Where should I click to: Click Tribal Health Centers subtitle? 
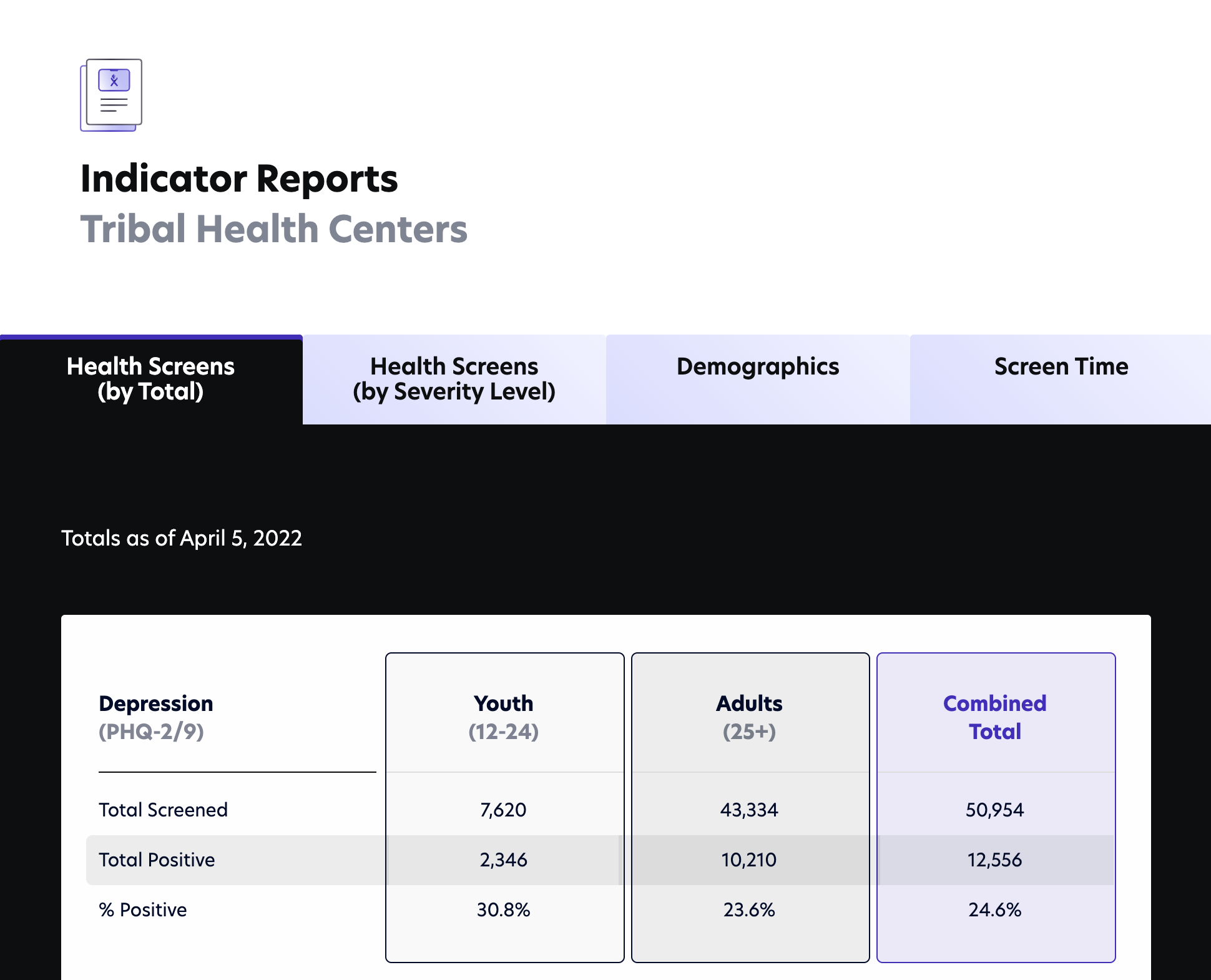point(273,229)
